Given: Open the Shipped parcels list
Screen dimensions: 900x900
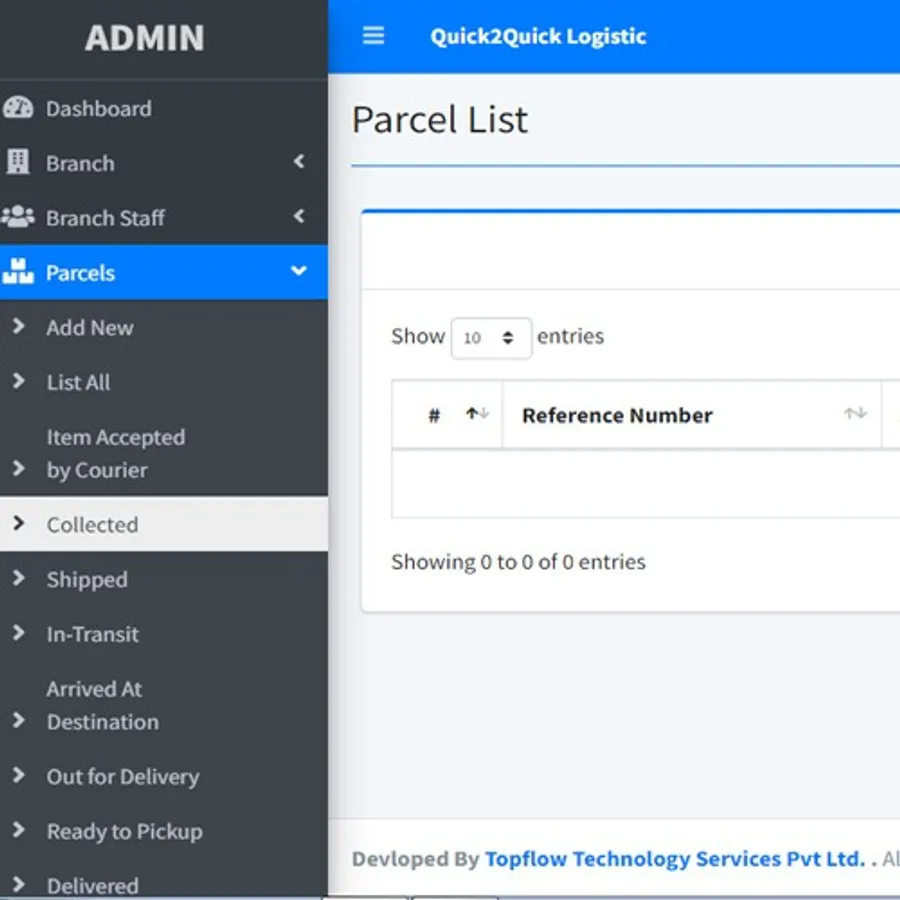Looking at the screenshot, I should 164,579.
